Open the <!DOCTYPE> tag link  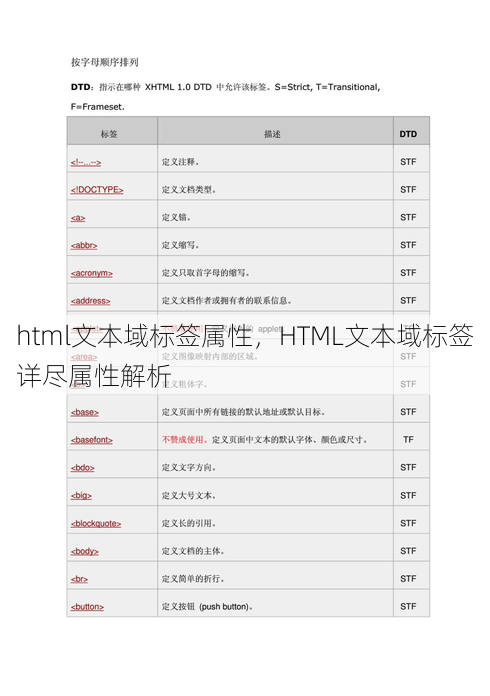click(x=97, y=190)
